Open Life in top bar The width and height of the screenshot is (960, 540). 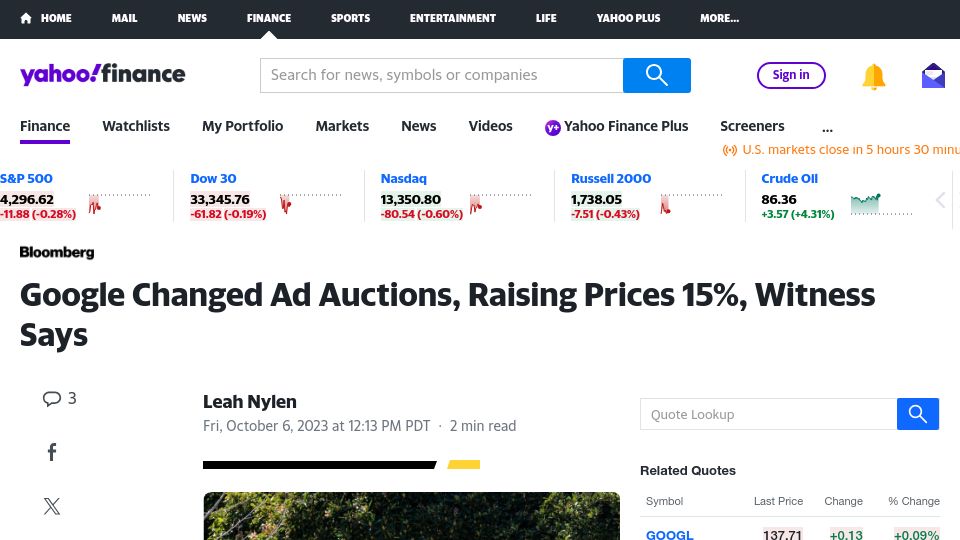546,18
